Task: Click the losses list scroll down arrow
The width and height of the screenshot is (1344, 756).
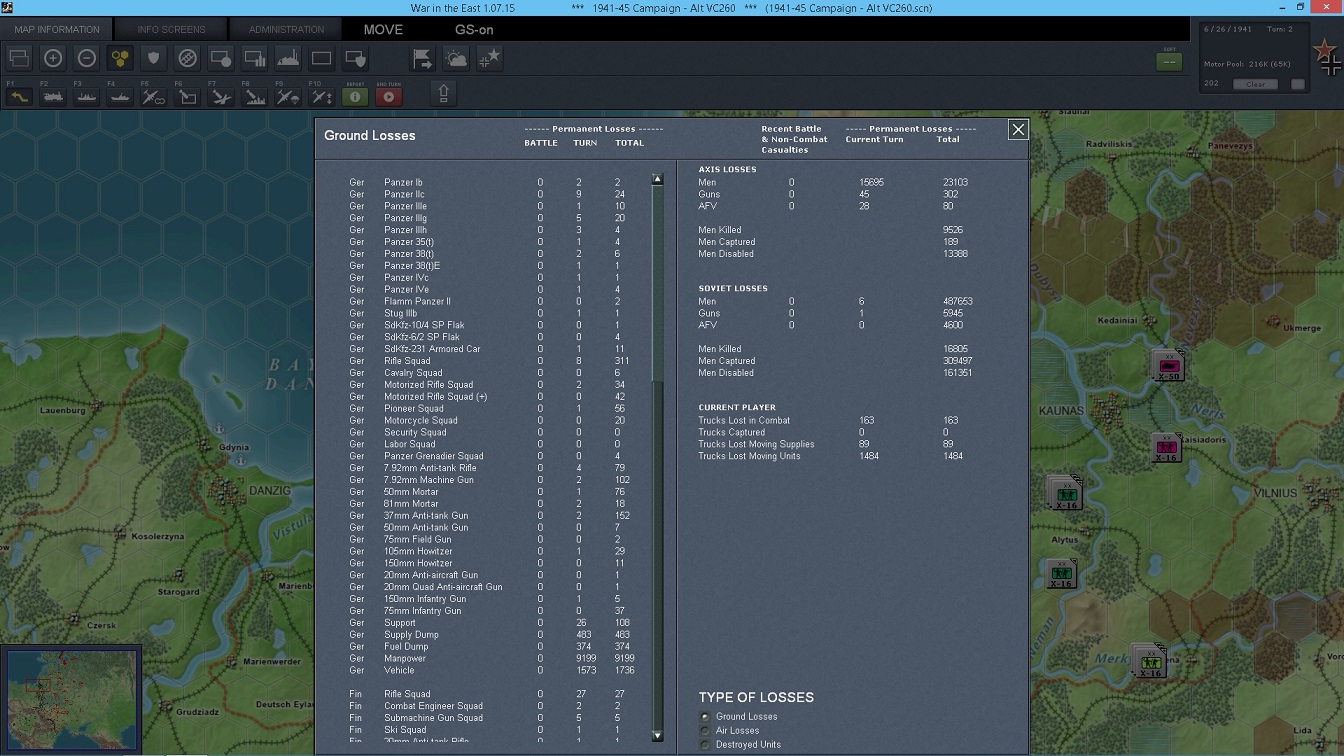Action: point(657,736)
